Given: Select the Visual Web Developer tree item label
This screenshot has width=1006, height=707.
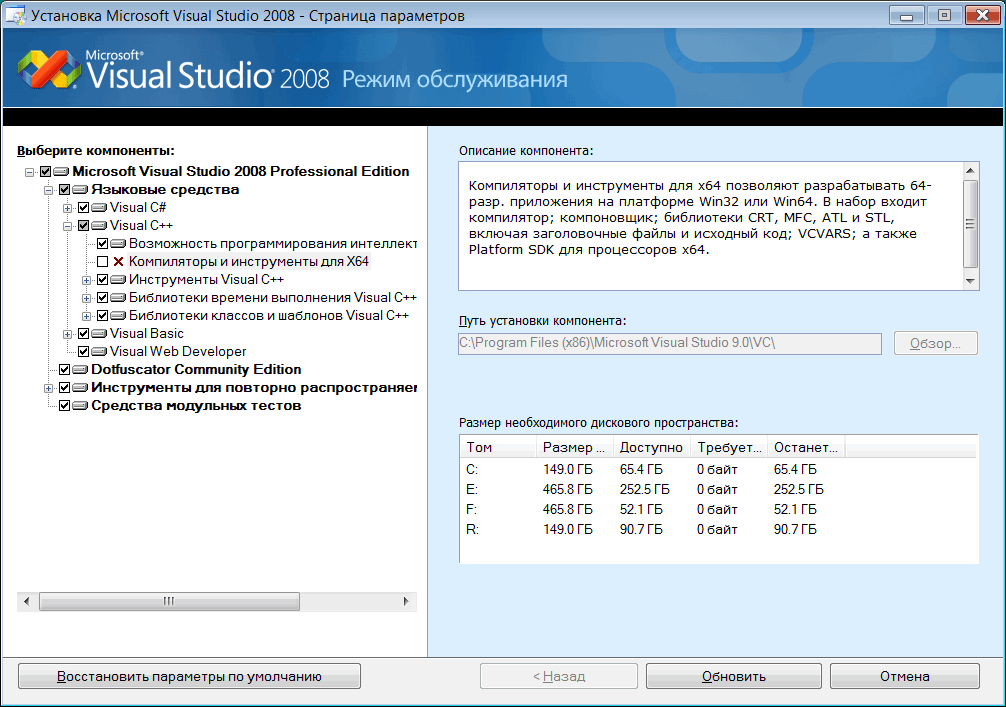Looking at the screenshot, I should (178, 352).
